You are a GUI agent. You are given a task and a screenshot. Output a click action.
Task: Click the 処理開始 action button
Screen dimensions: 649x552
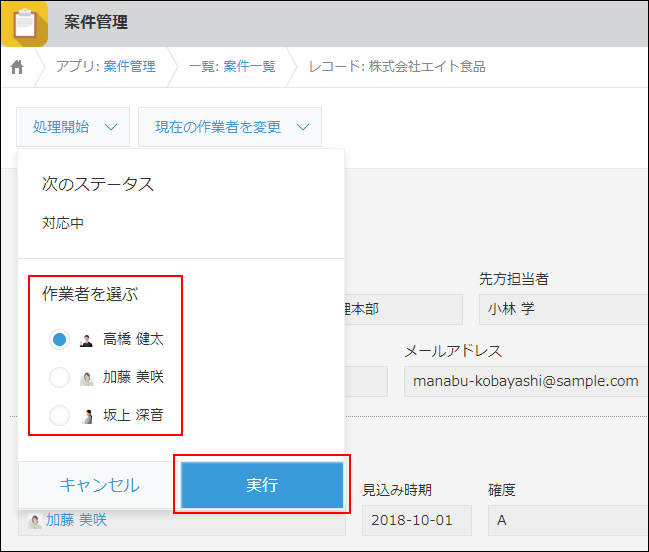point(73,127)
